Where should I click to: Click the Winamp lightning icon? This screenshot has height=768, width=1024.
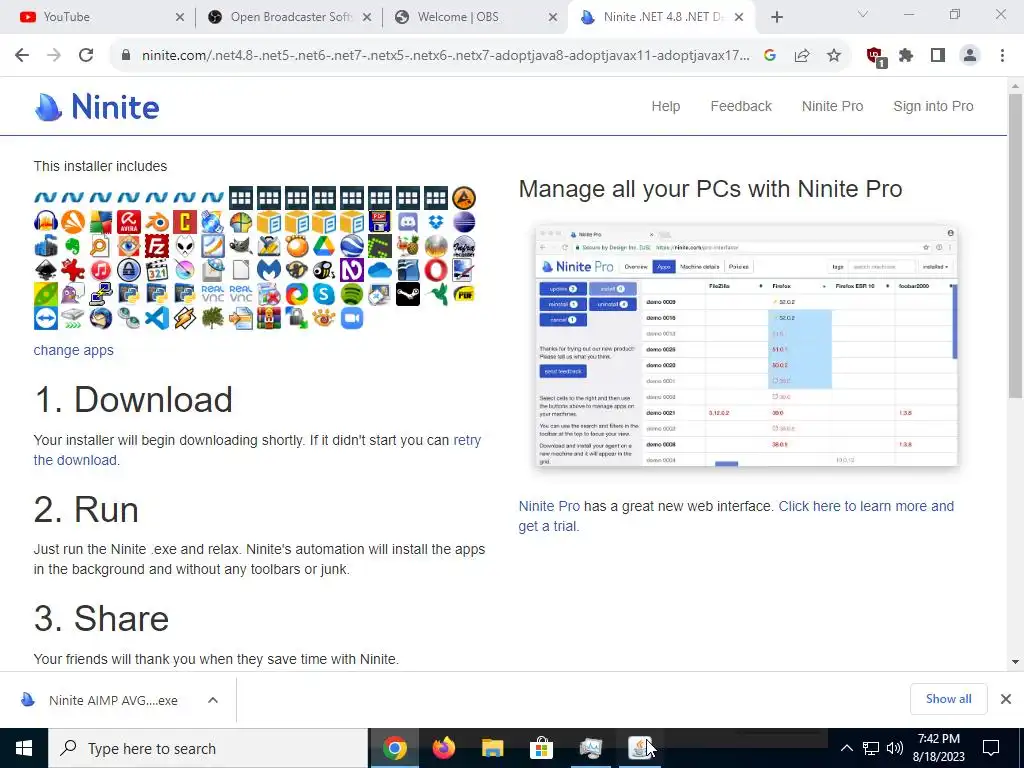185,318
